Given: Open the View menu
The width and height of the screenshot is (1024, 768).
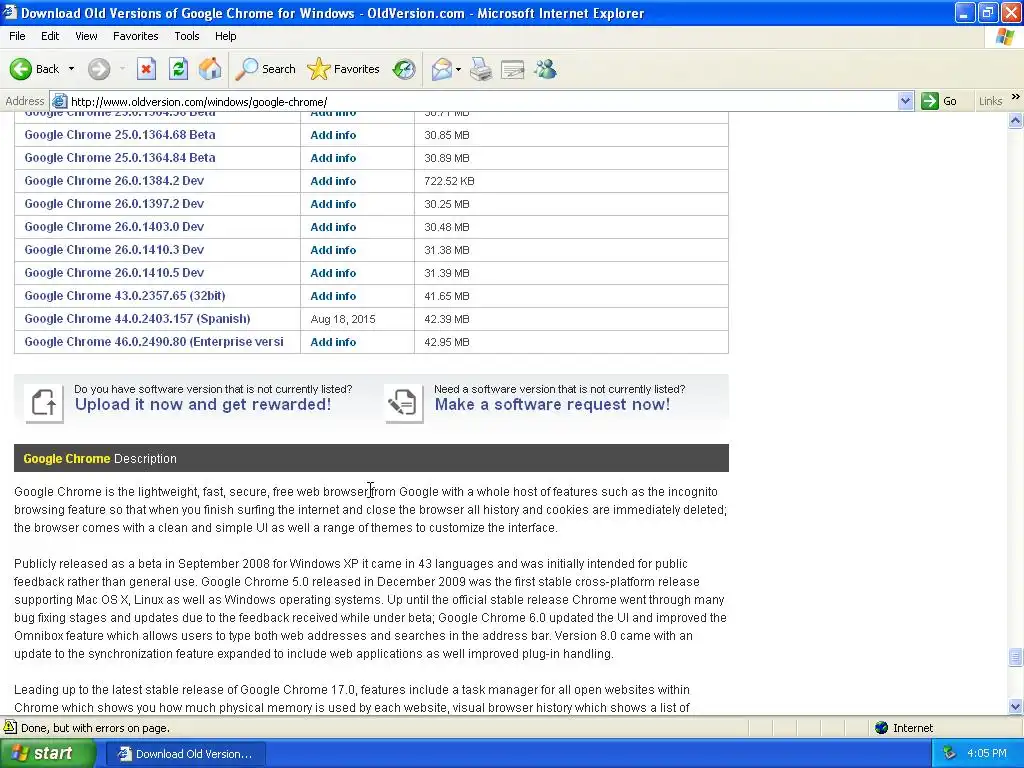Looking at the screenshot, I should (86, 36).
